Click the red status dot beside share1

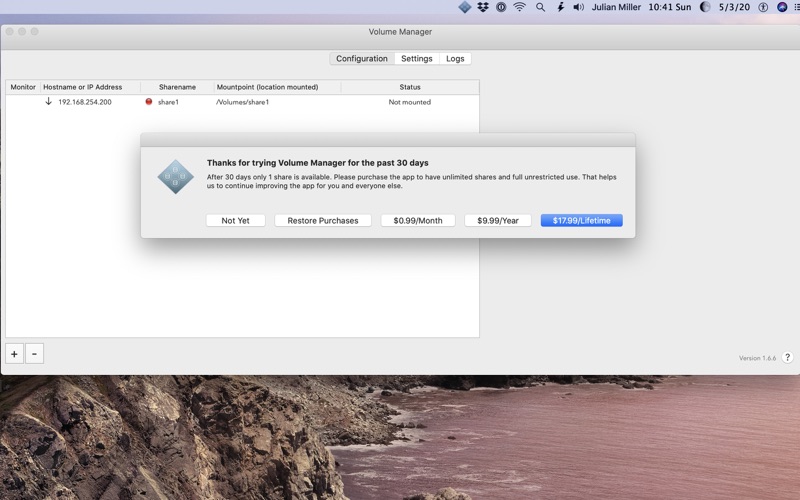pos(148,102)
